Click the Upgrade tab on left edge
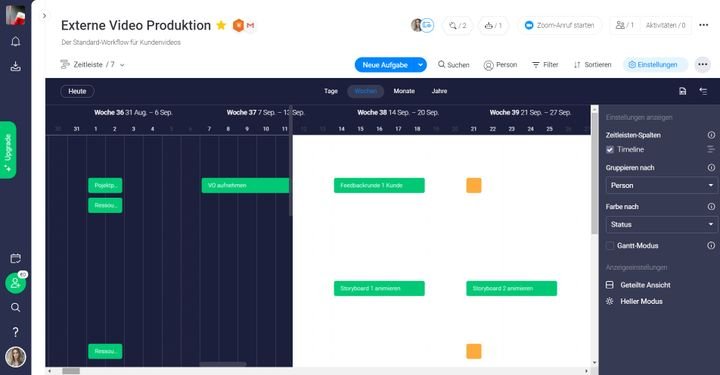 8,150
